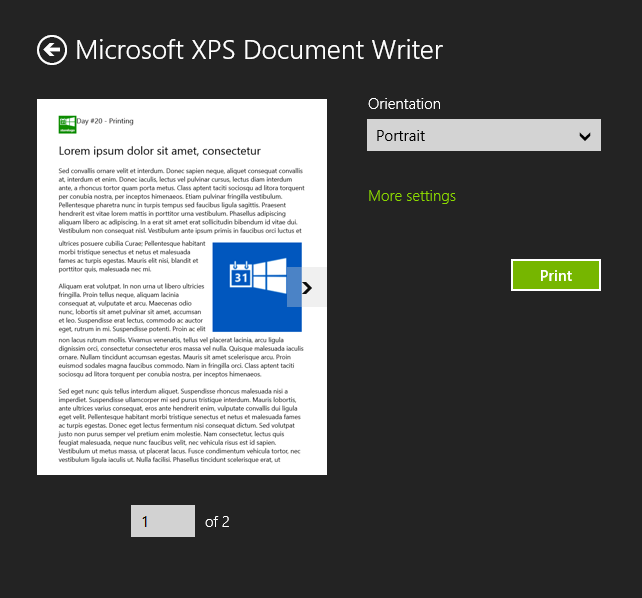Click the "of 2" page count text
This screenshot has height=598, width=642.
(217, 521)
